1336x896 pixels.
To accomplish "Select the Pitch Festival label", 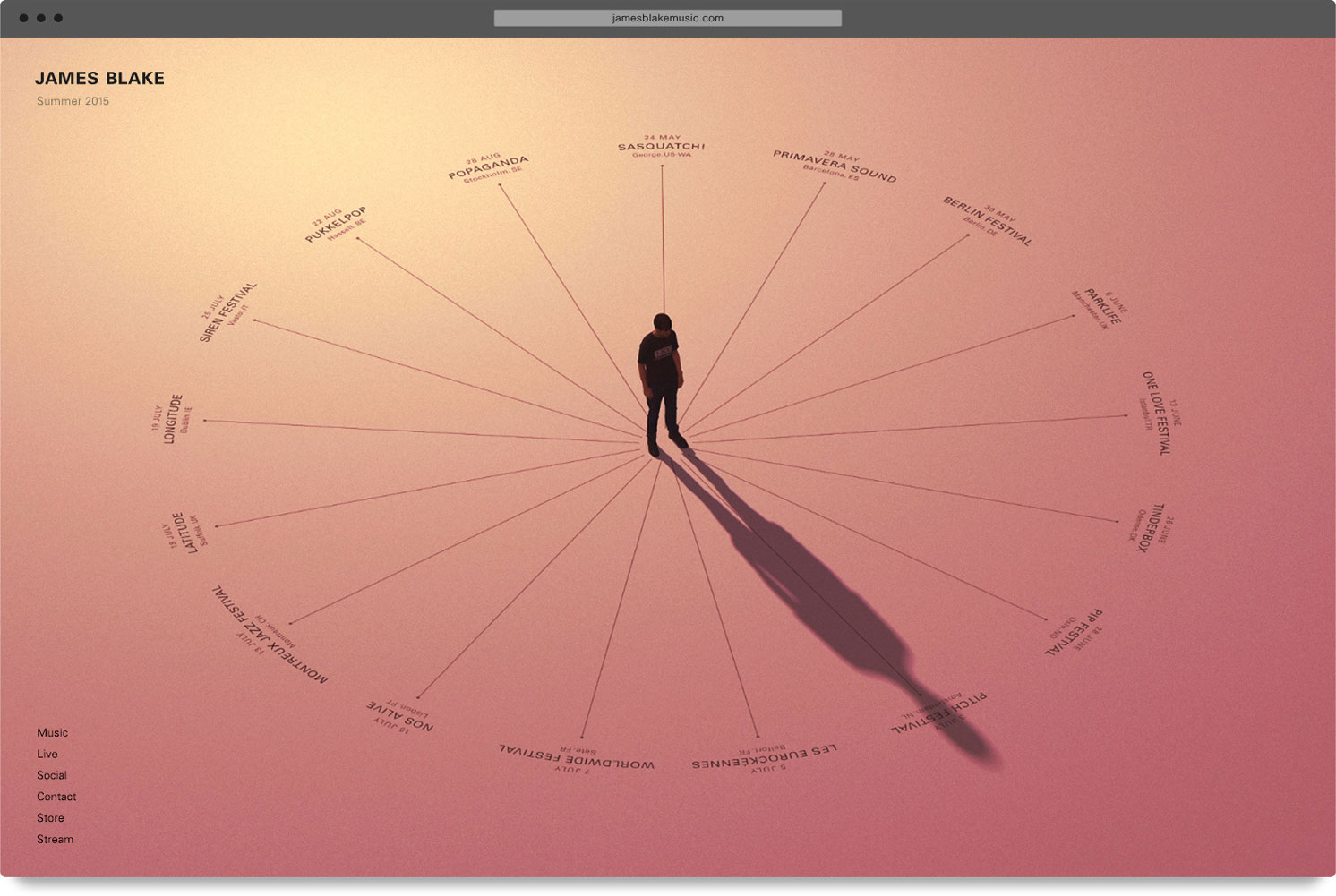I will click(x=939, y=712).
